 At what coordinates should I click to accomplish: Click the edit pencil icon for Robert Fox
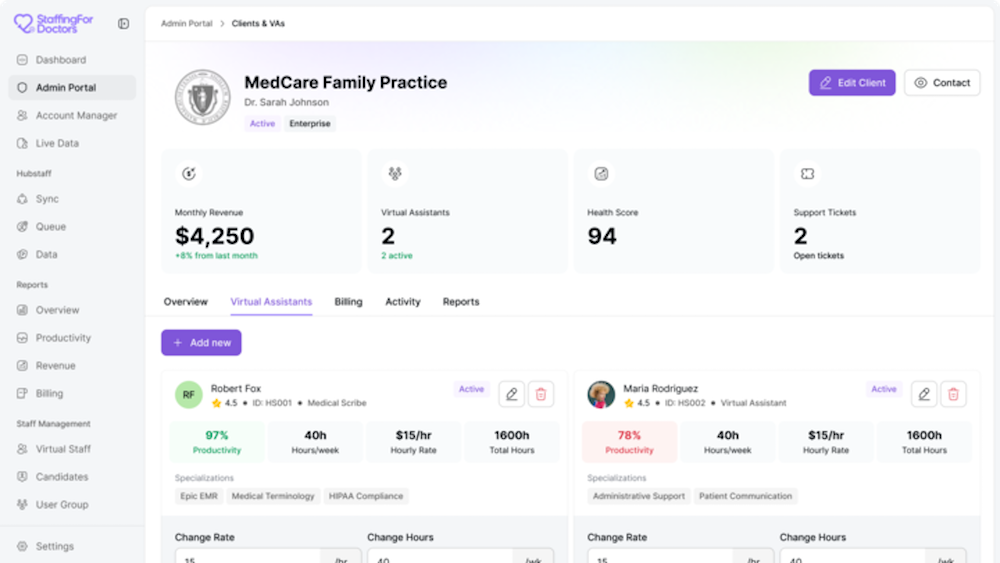click(x=512, y=394)
